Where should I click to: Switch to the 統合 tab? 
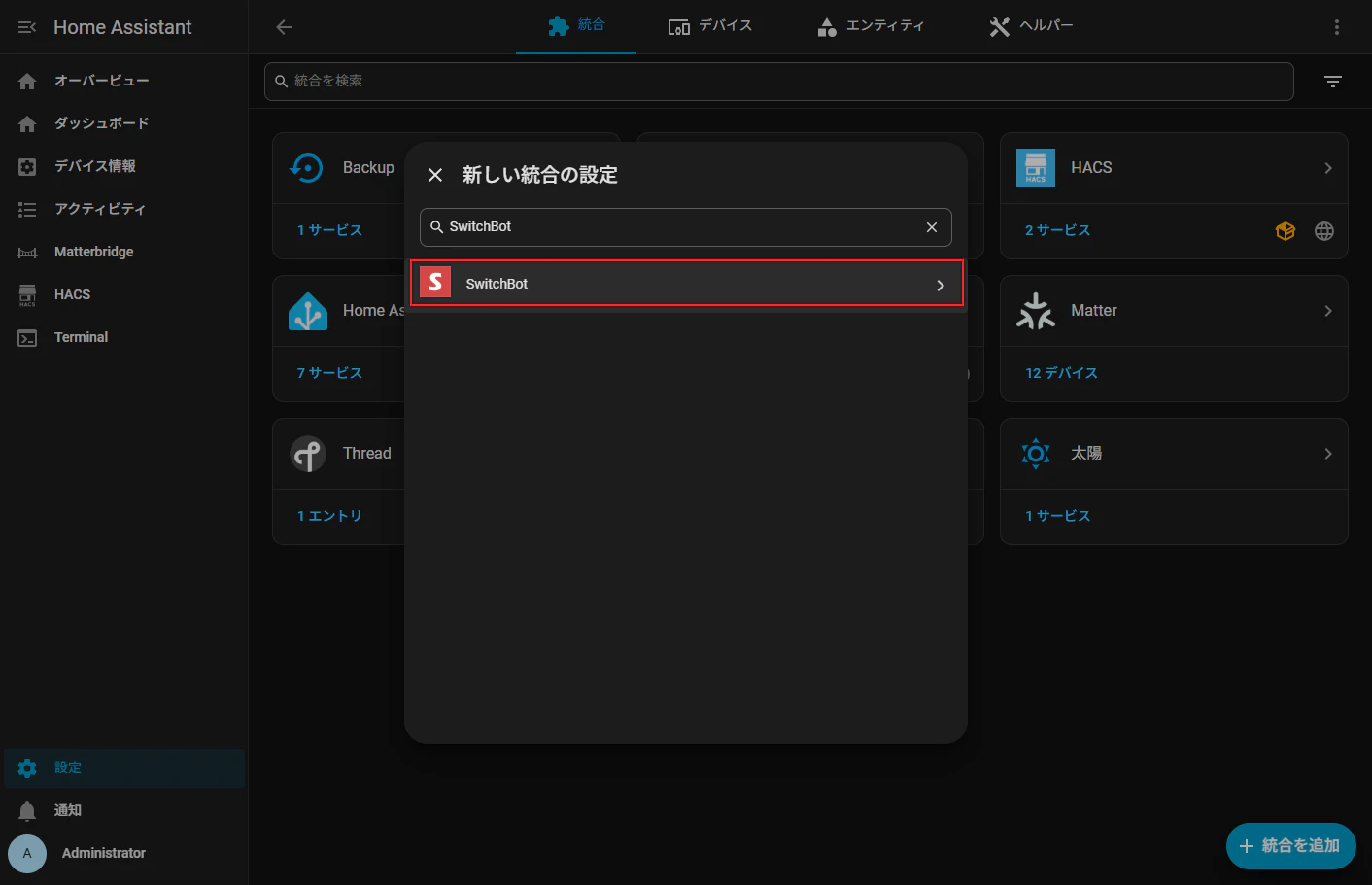coord(576,26)
